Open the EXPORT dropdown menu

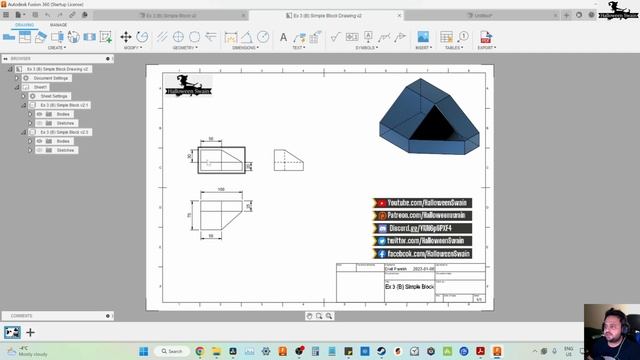(487, 48)
